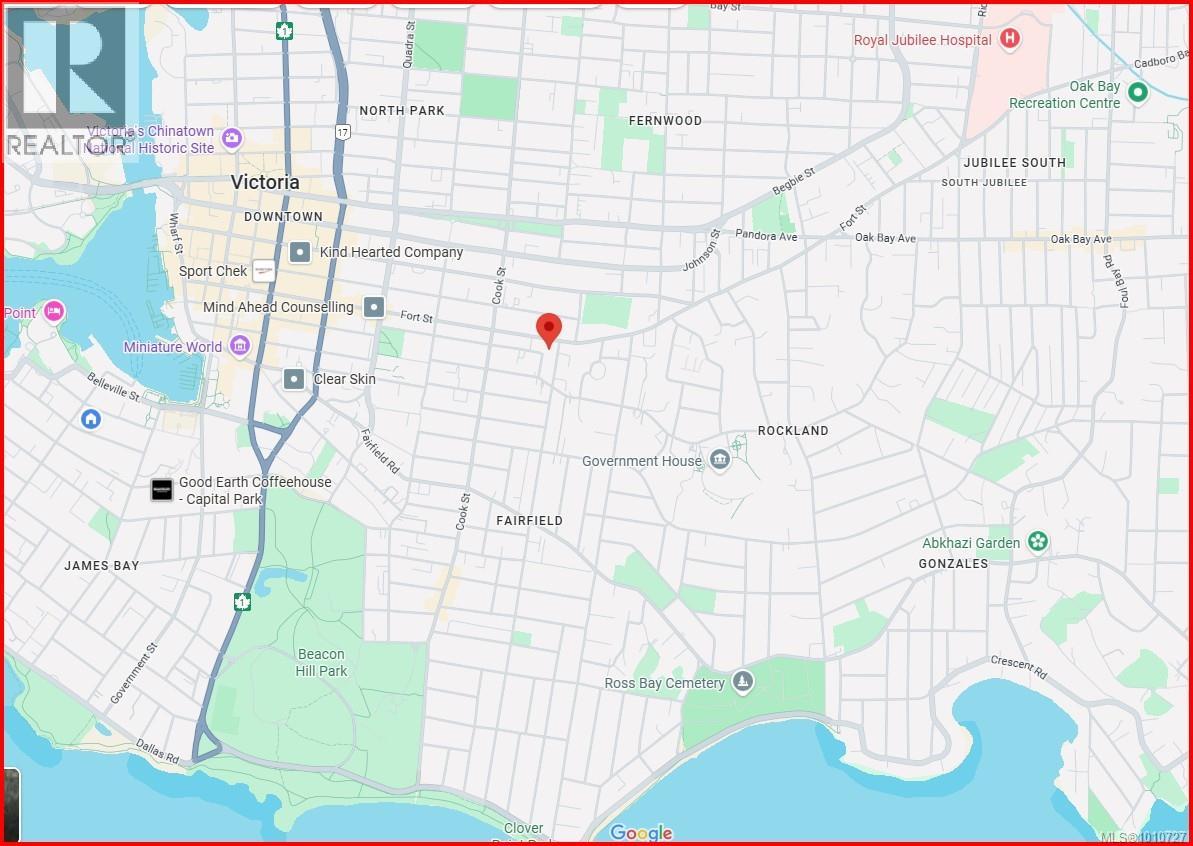This screenshot has height=846, width=1193.
Task: Select the Victoria city label
Action: pos(265,182)
